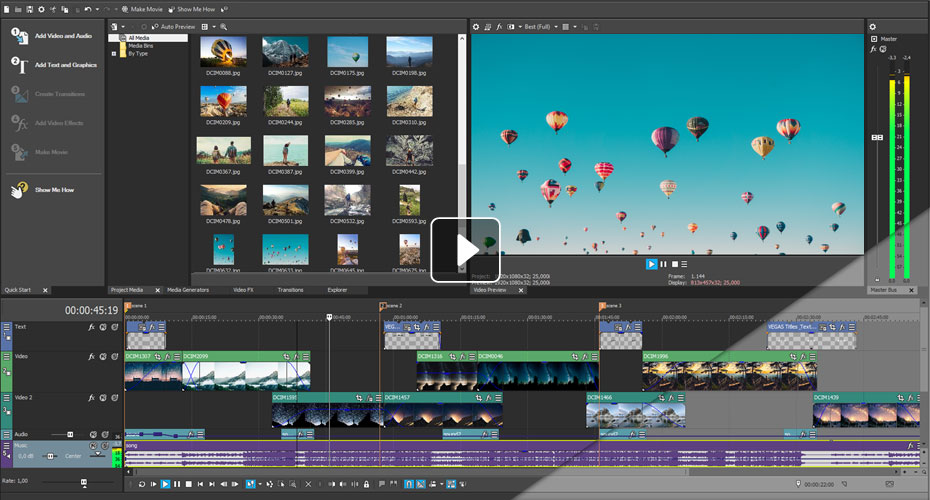The height and width of the screenshot is (500, 930).
Task: Click the Save project icon in top toolbar
Action: click(30, 9)
